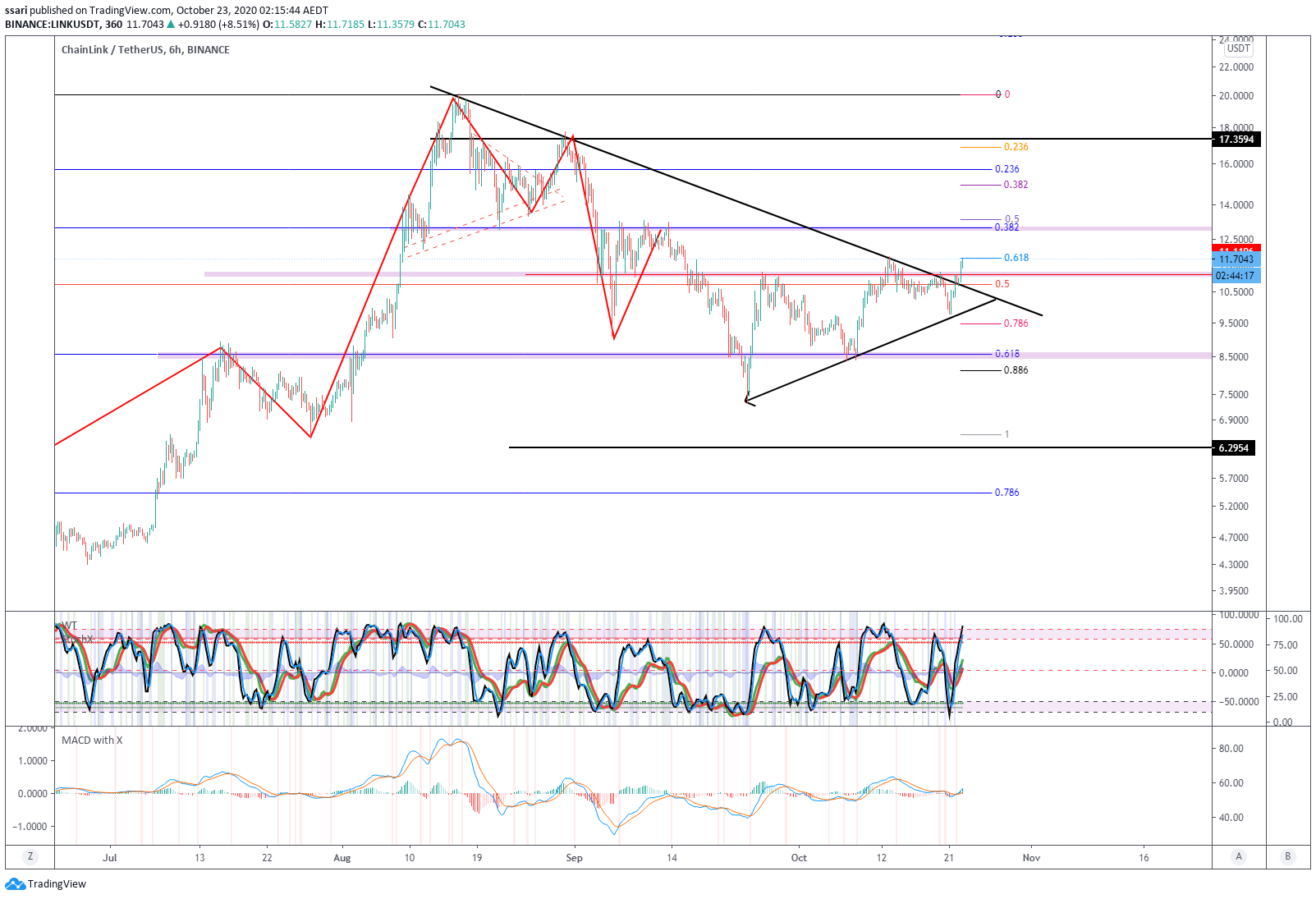Click the 5.7000 price axis label
This screenshot has width=1316, height=899.
click(x=1234, y=479)
